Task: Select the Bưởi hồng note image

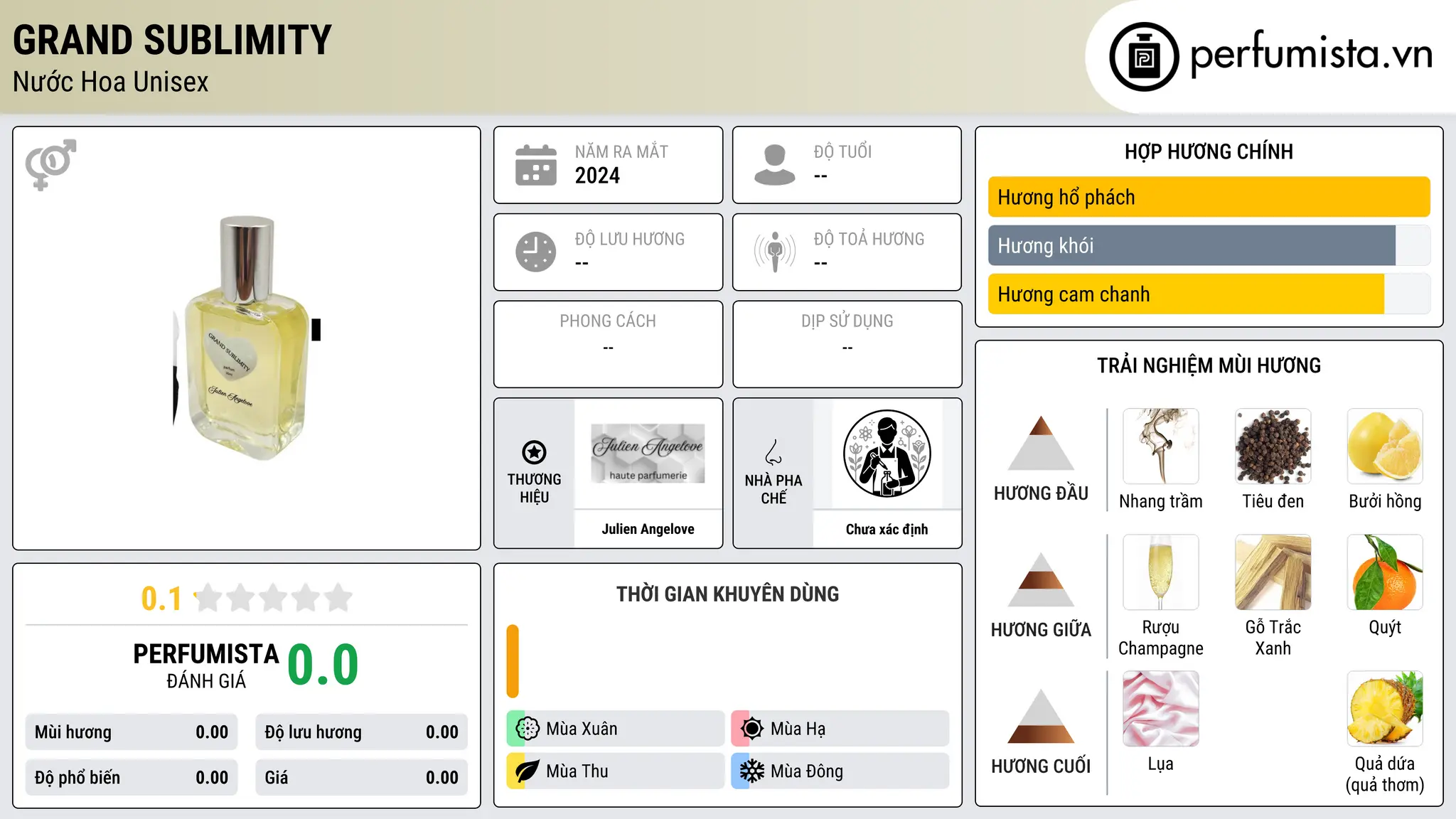Action: pos(1385,446)
